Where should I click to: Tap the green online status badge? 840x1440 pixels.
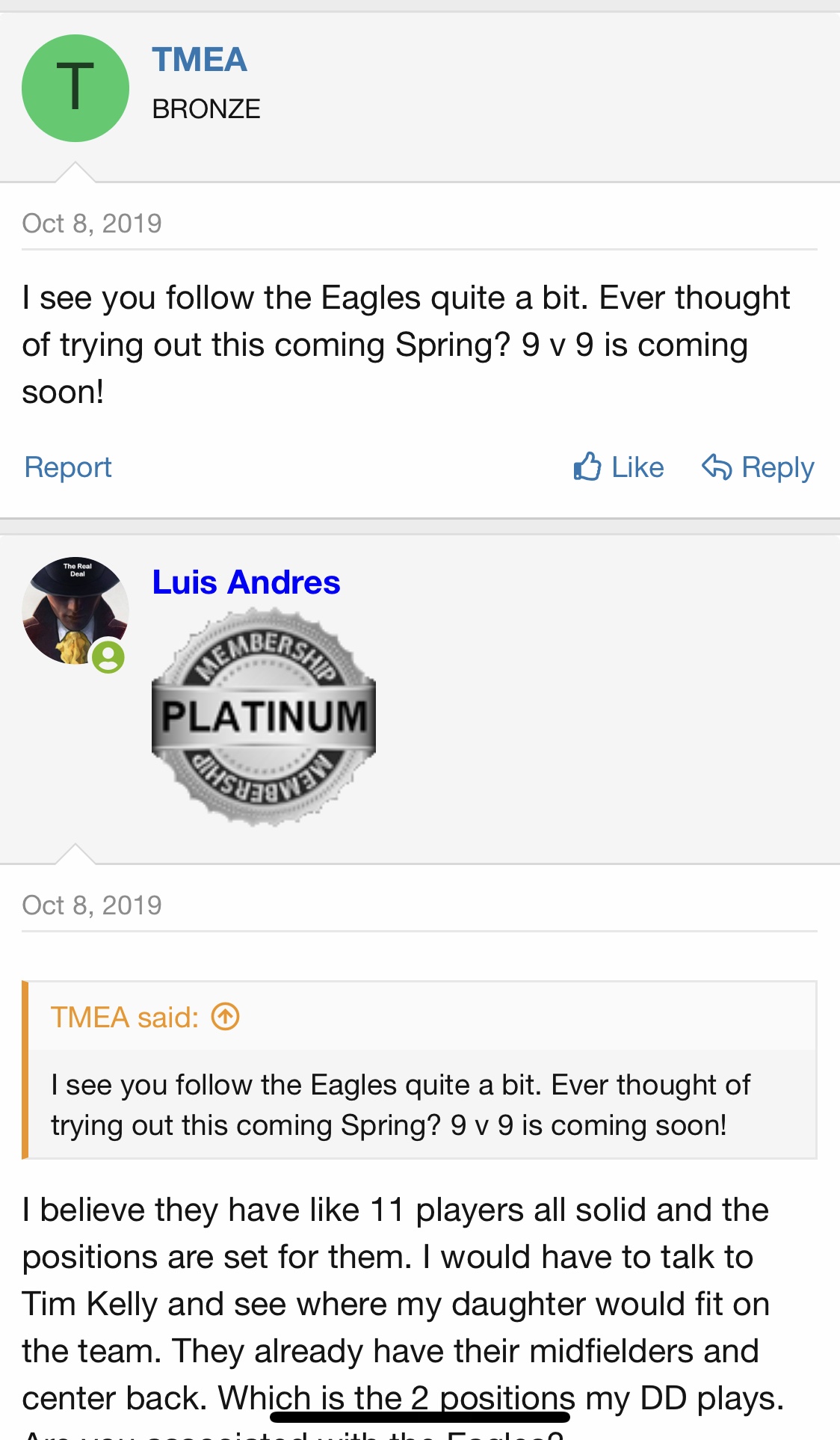pyautogui.click(x=108, y=657)
